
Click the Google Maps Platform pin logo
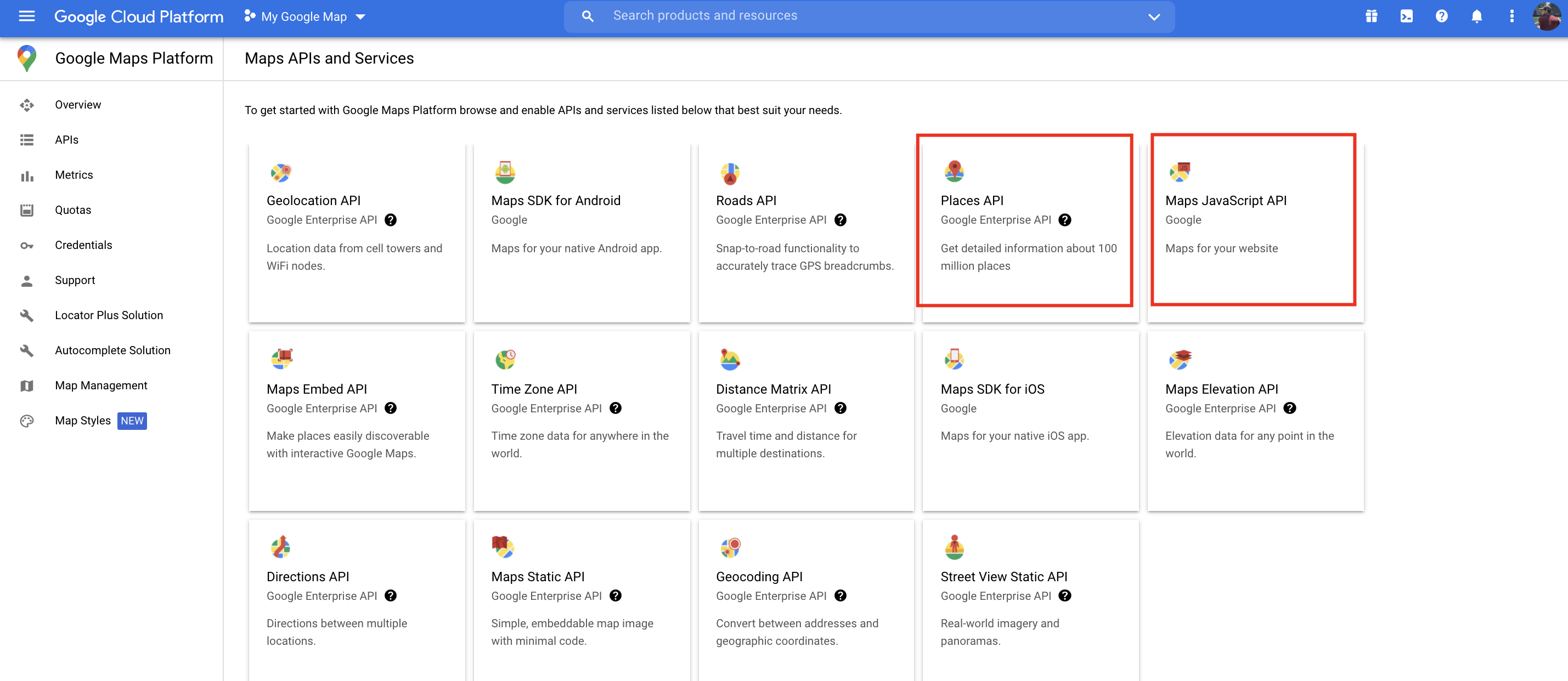[27, 58]
